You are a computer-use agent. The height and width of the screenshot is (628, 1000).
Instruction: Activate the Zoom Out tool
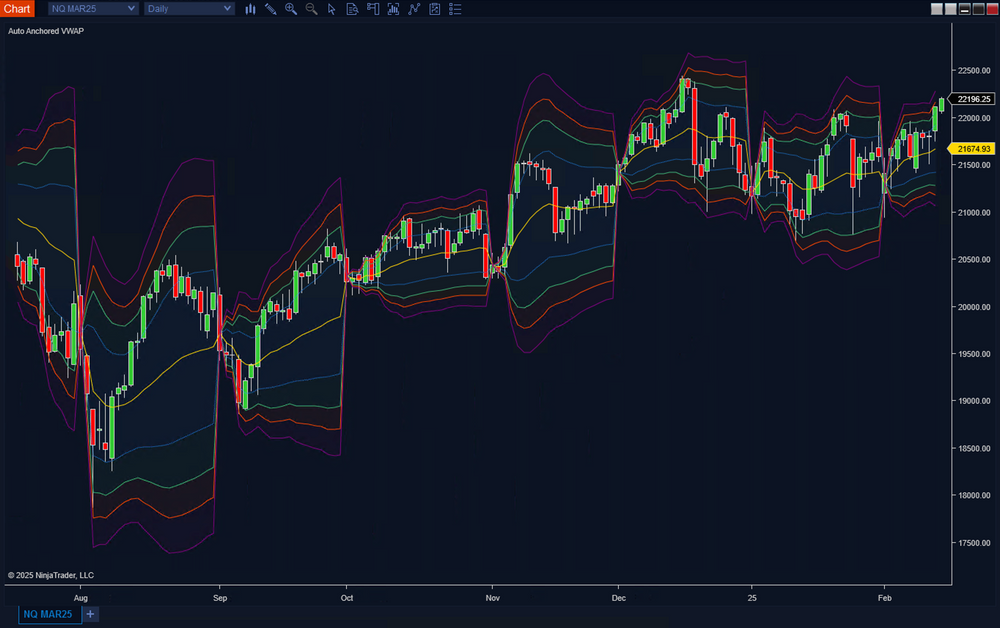pyautogui.click(x=311, y=9)
